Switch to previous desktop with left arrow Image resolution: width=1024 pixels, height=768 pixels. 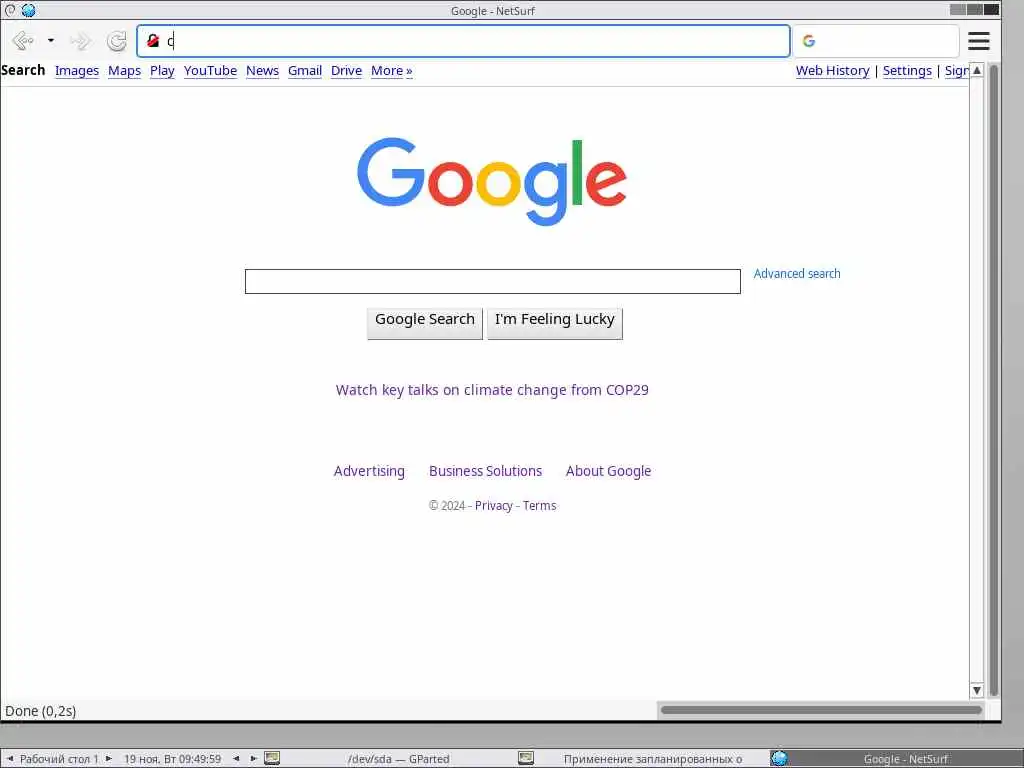(x=10, y=758)
